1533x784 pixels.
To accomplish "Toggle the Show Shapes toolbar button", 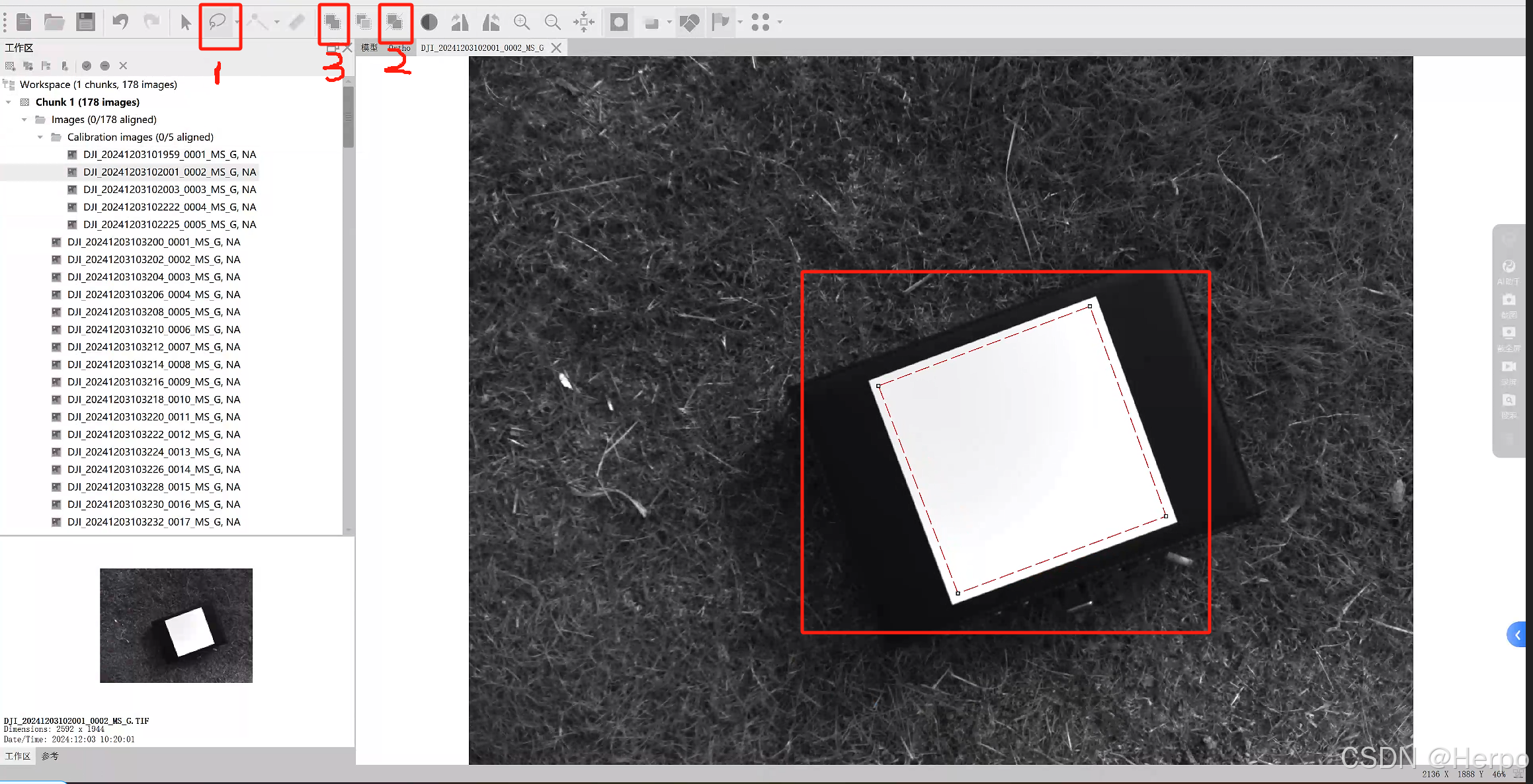I will tap(689, 22).
